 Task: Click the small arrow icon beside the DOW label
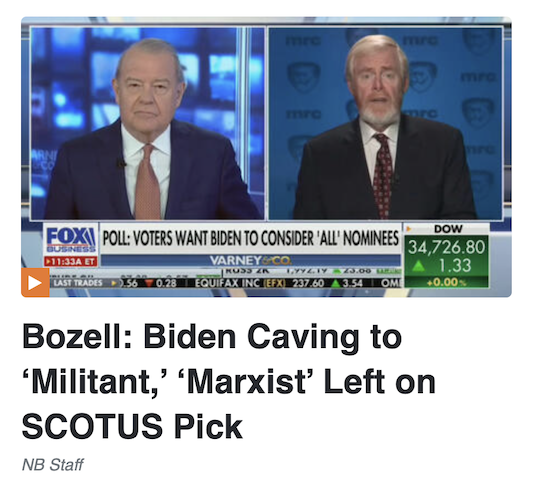click(407, 227)
